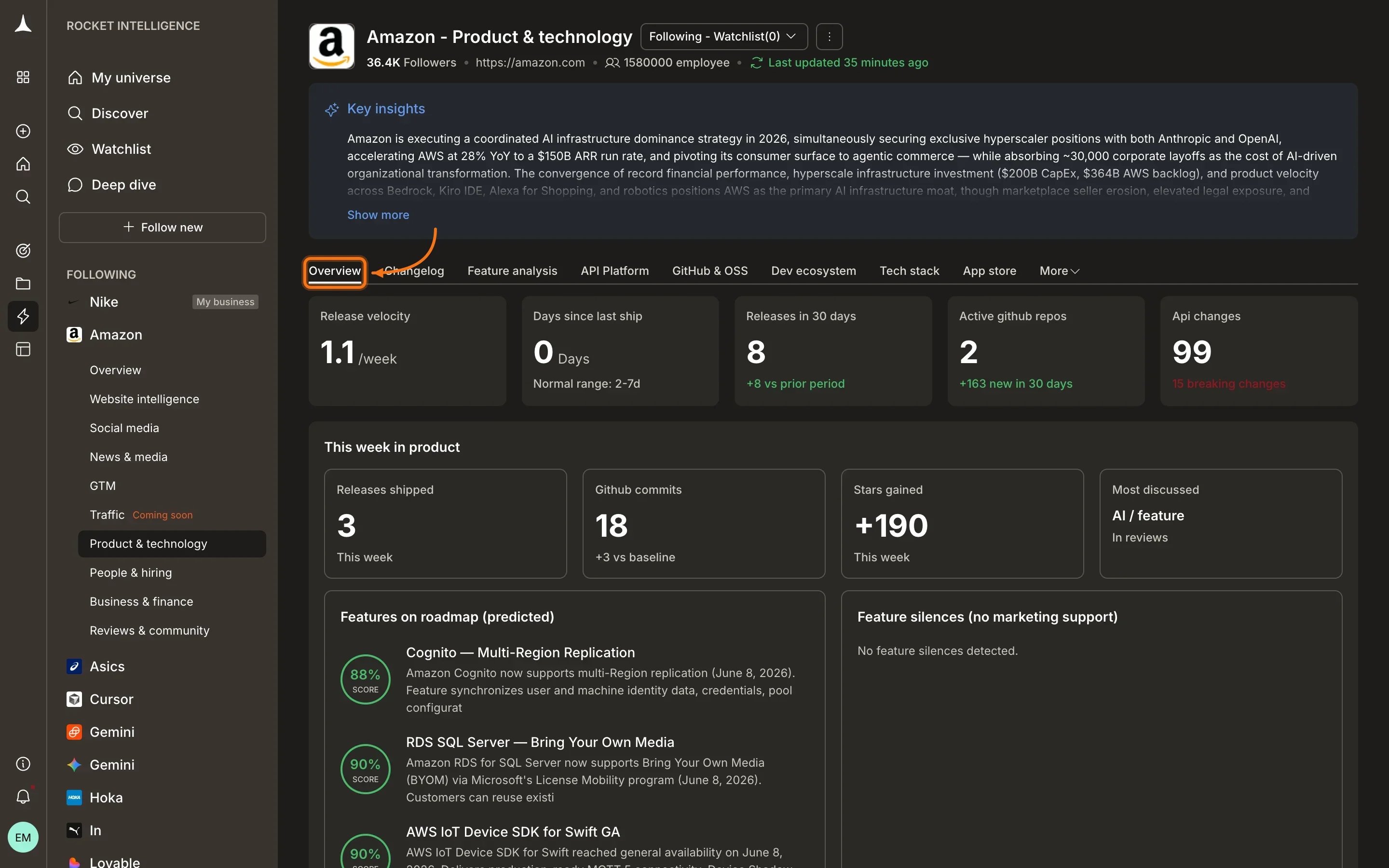This screenshot has width=1389, height=868.
Task: Open RDS SQL Server — Bring Your Own Media
Action: click(540, 742)
